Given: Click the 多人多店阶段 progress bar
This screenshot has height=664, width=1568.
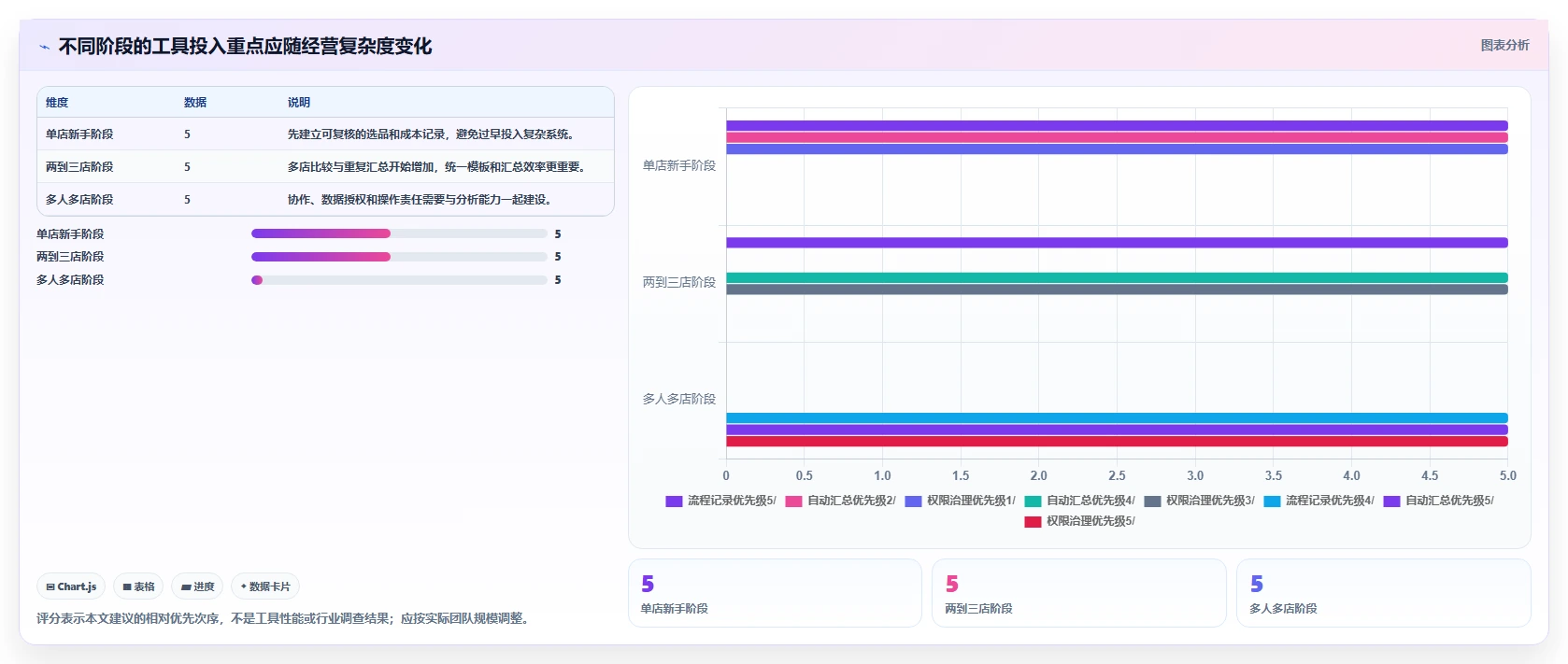Looking at the screenshot, I should point(399,279).
